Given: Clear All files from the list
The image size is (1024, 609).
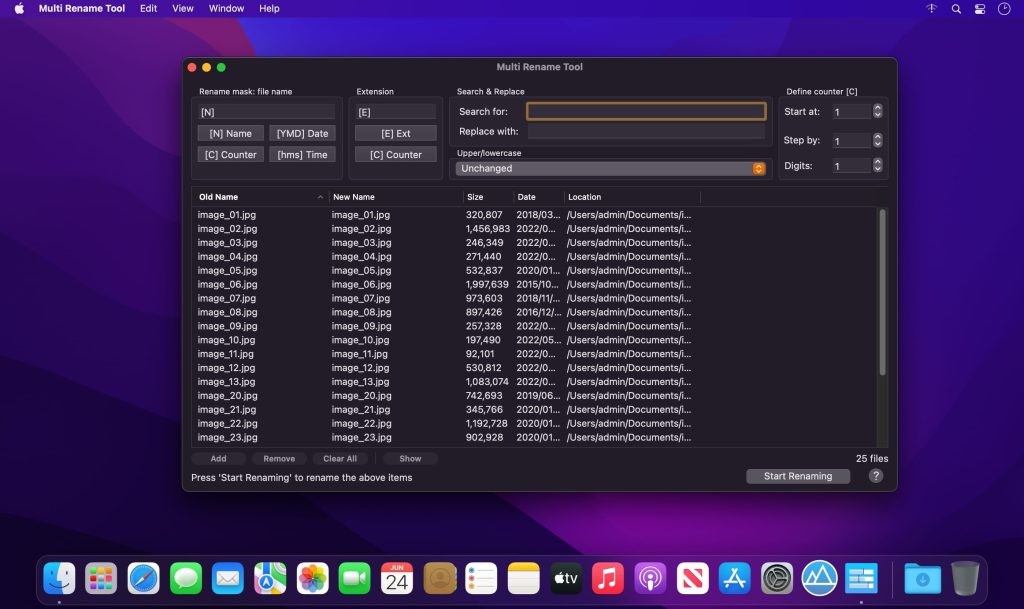Looking at the screenshot, I should 340,458.
